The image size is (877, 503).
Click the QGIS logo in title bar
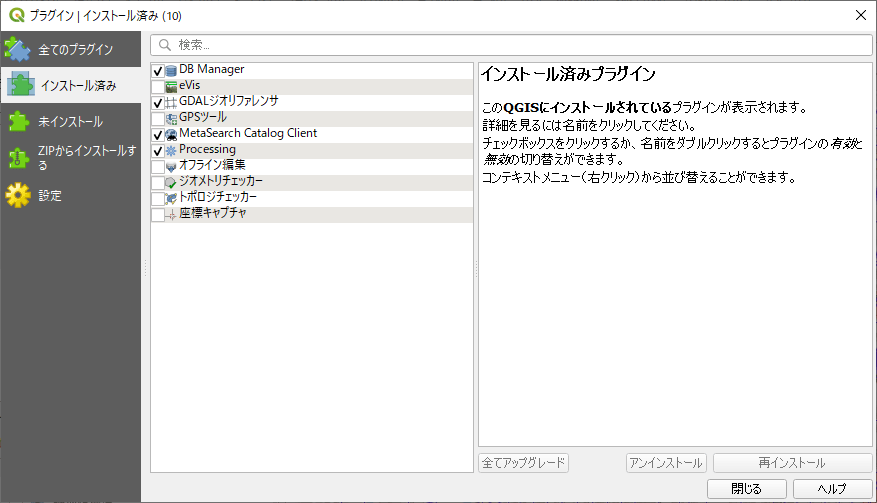[x=17, y=15]
